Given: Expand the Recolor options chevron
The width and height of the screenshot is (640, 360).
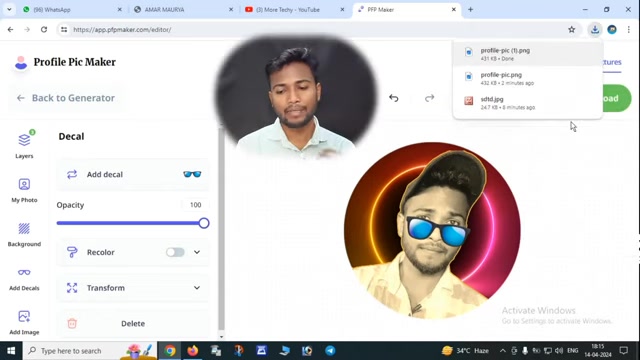Looking at the screenshot, I should 197,252.
